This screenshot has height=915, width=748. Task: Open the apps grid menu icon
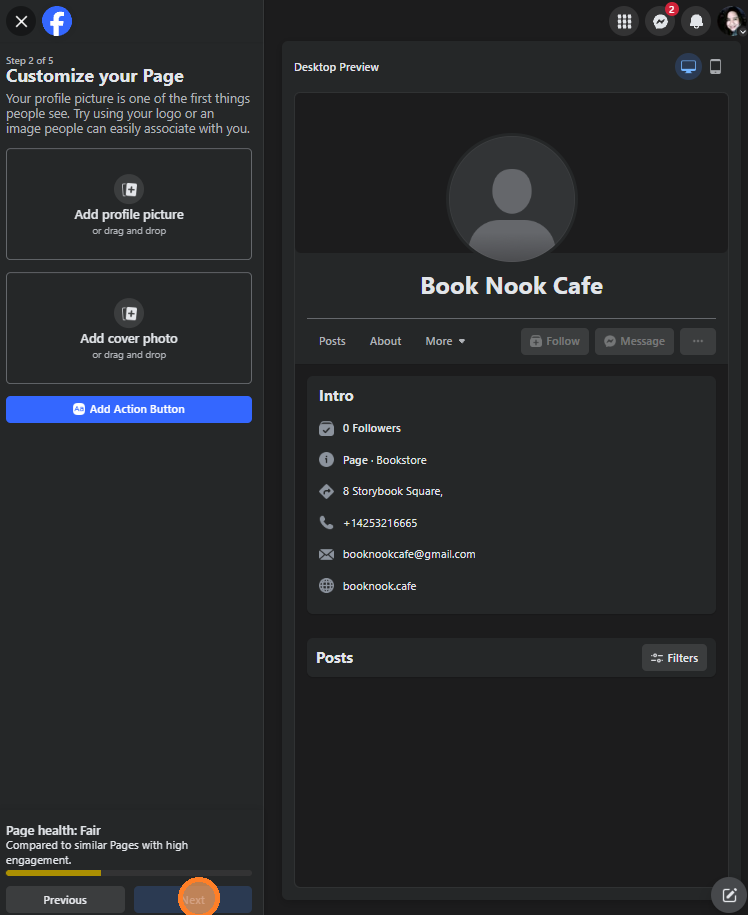[x=624, y=21]
